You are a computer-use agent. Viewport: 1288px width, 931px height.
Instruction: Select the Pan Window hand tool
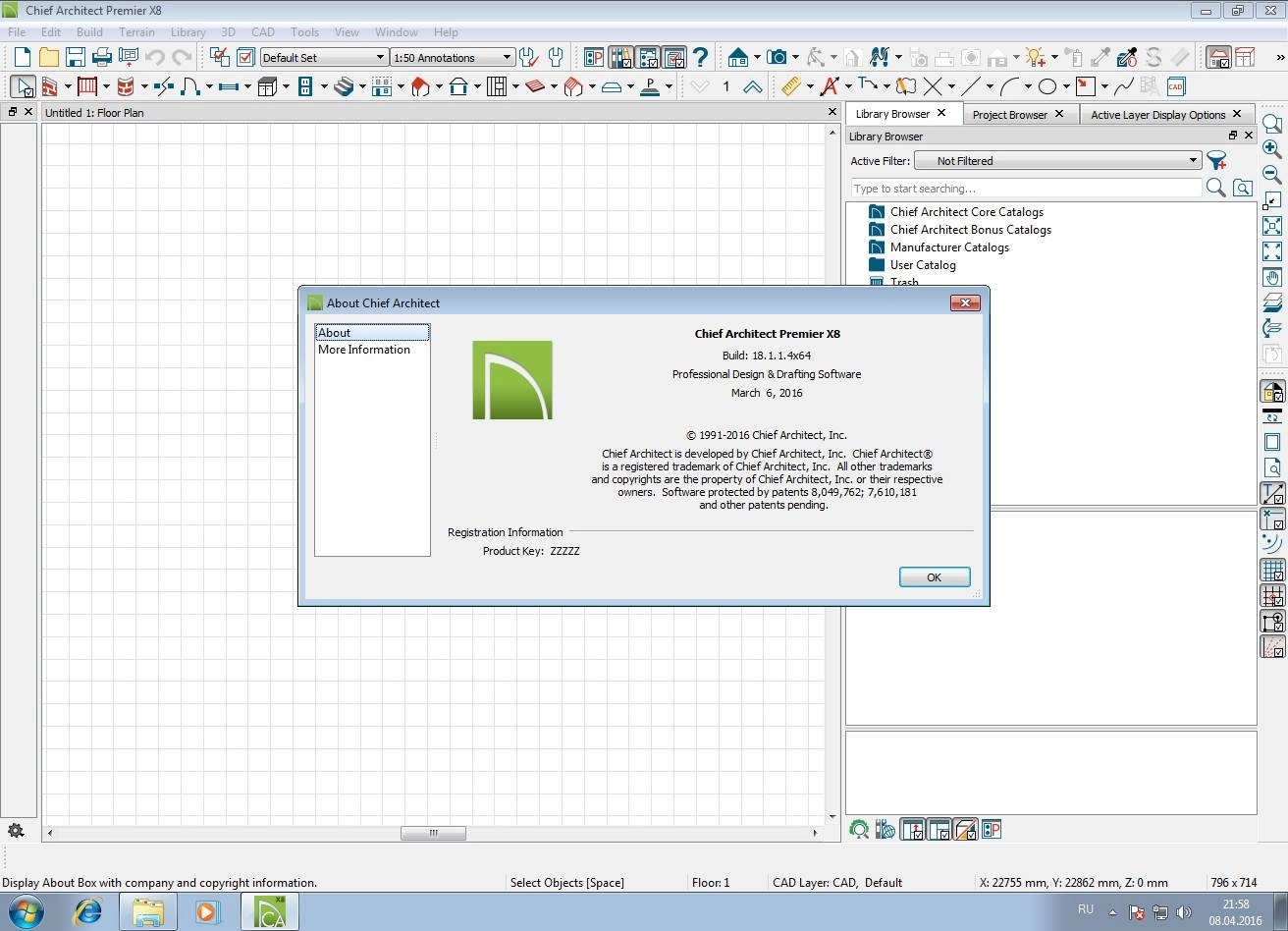click(x=1272, y=277)
